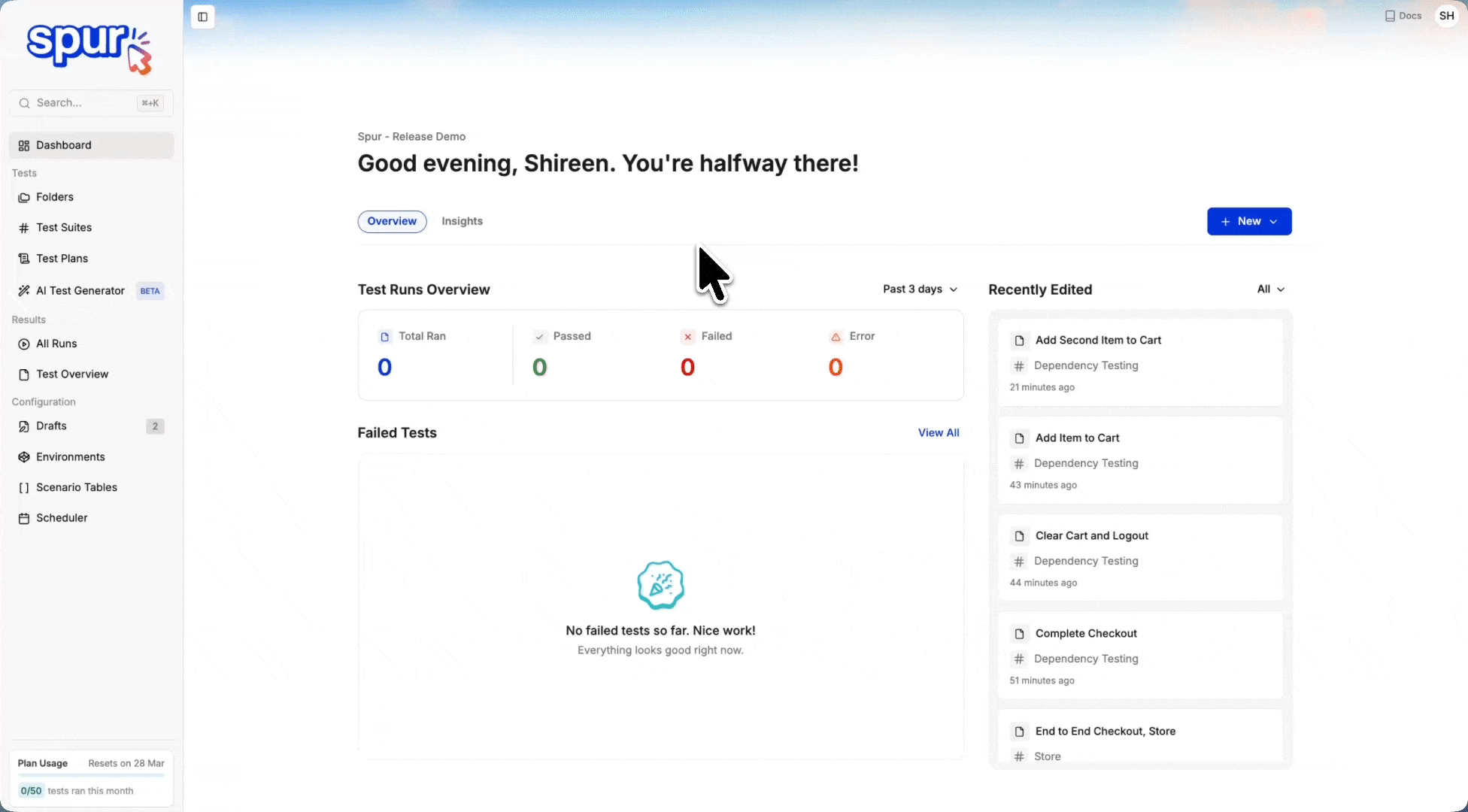1468x812 pixels.
Task: Open Add Second Item to Cart test
Action: 1097,340
